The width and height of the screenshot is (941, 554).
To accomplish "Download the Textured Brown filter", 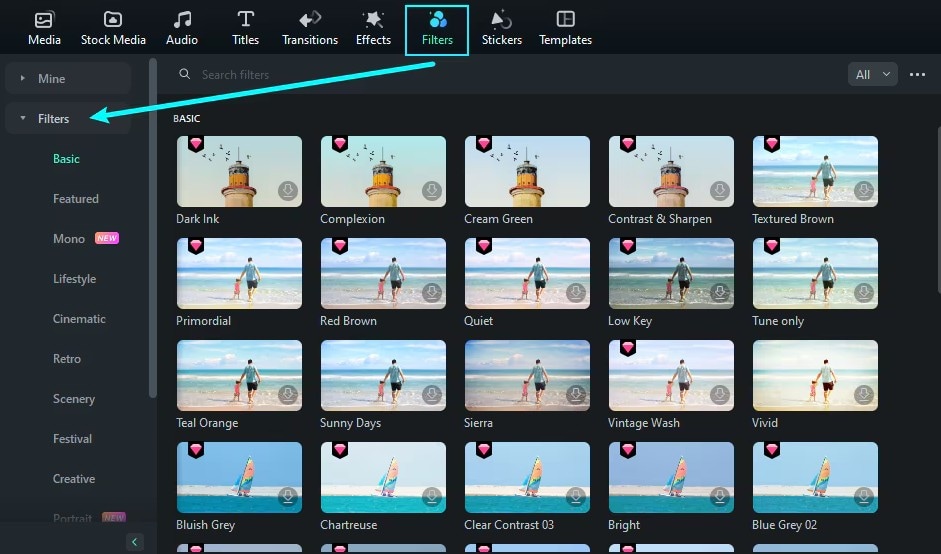I will point(864,191).
